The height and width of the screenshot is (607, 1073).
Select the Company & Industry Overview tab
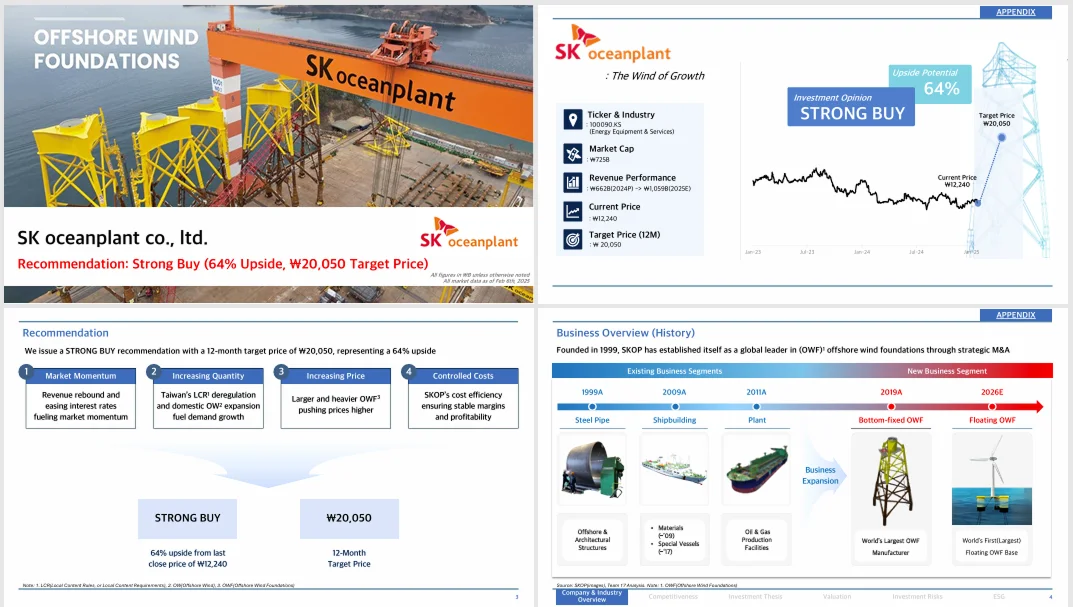click(592, 597)
